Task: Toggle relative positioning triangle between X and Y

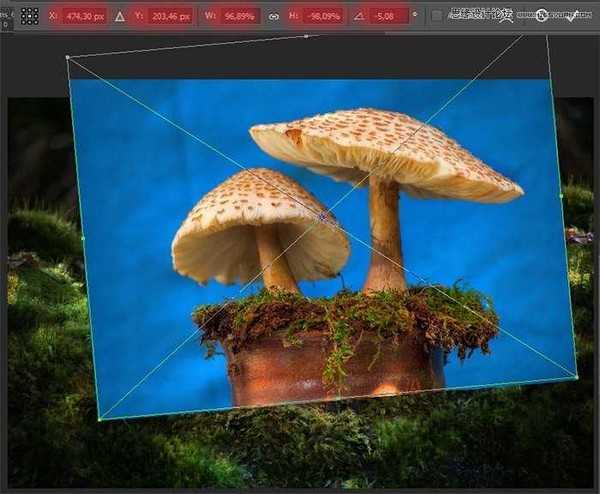Action: 120,16
